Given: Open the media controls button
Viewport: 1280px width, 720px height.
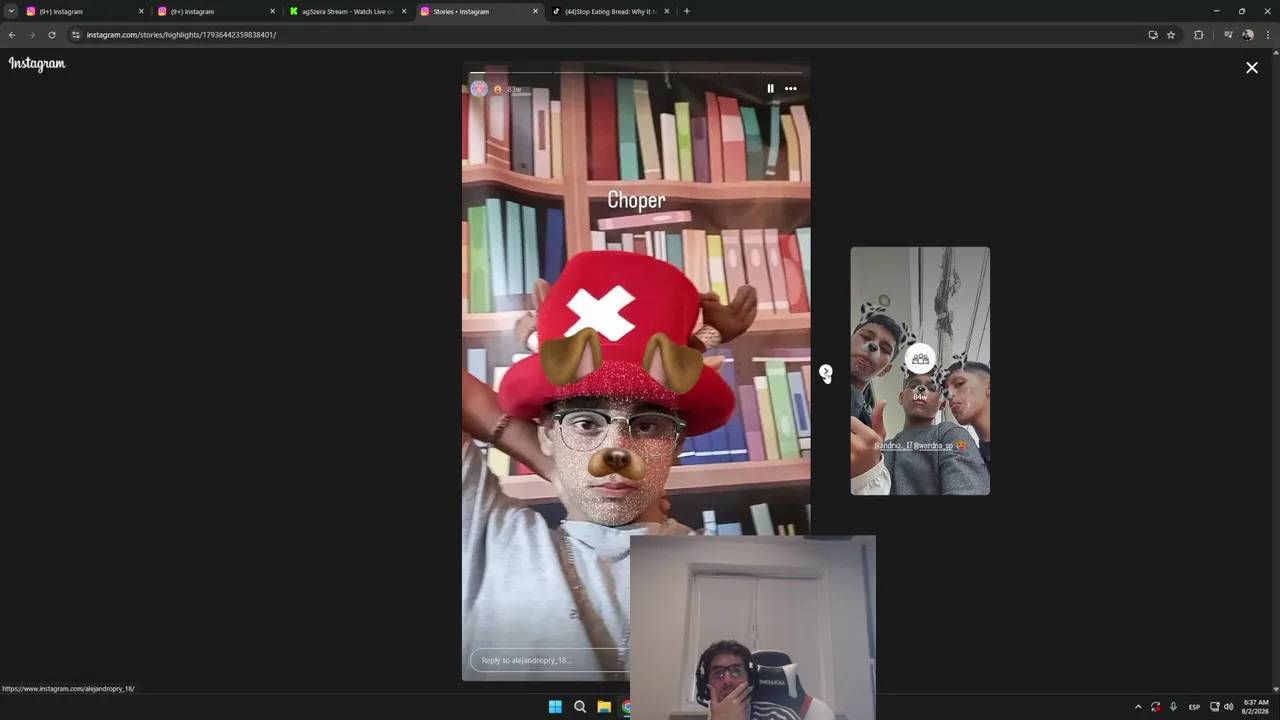Looking at the screenshot, I should (1228, 35).
